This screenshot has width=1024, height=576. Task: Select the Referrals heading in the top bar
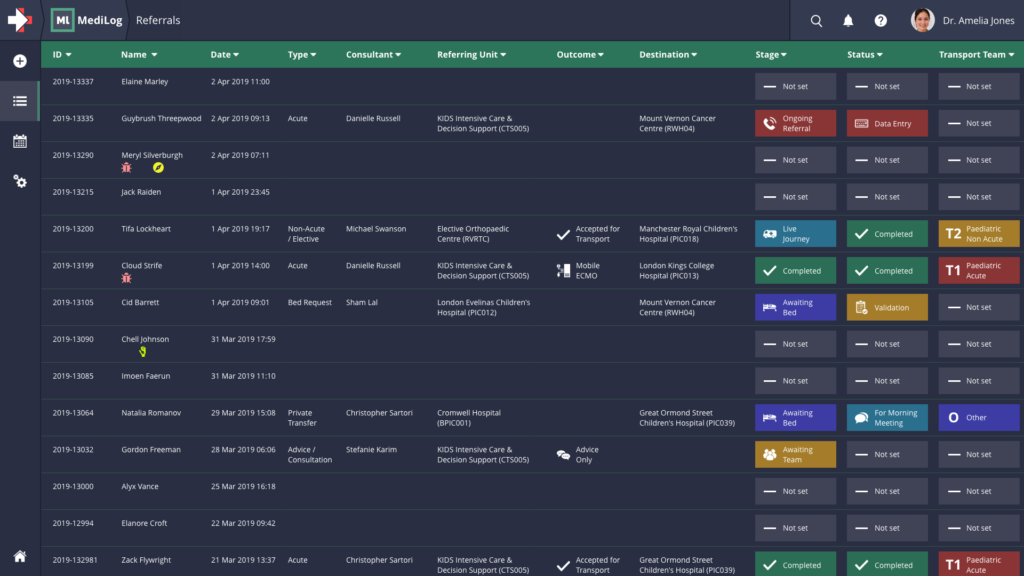pos(157,20)
